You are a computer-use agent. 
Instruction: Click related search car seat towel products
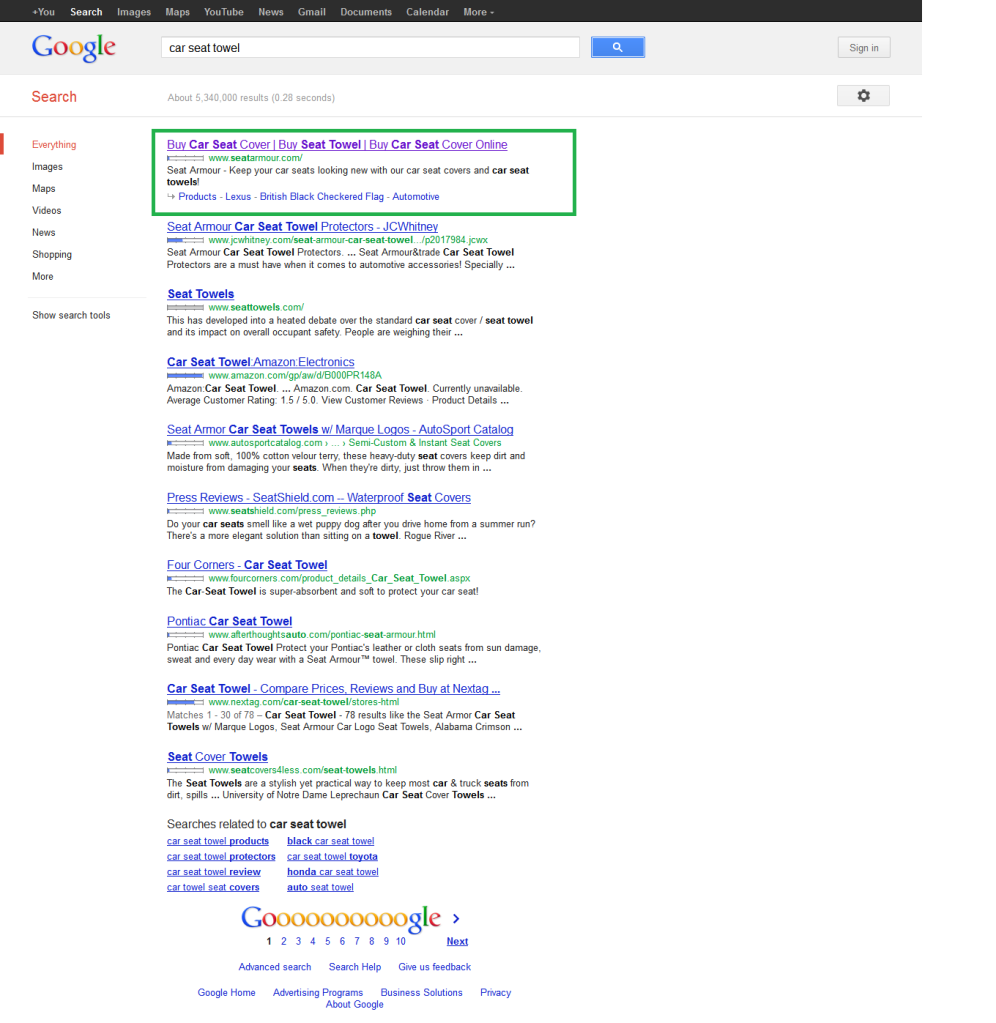pyautogui.click(x=218, y=841)
